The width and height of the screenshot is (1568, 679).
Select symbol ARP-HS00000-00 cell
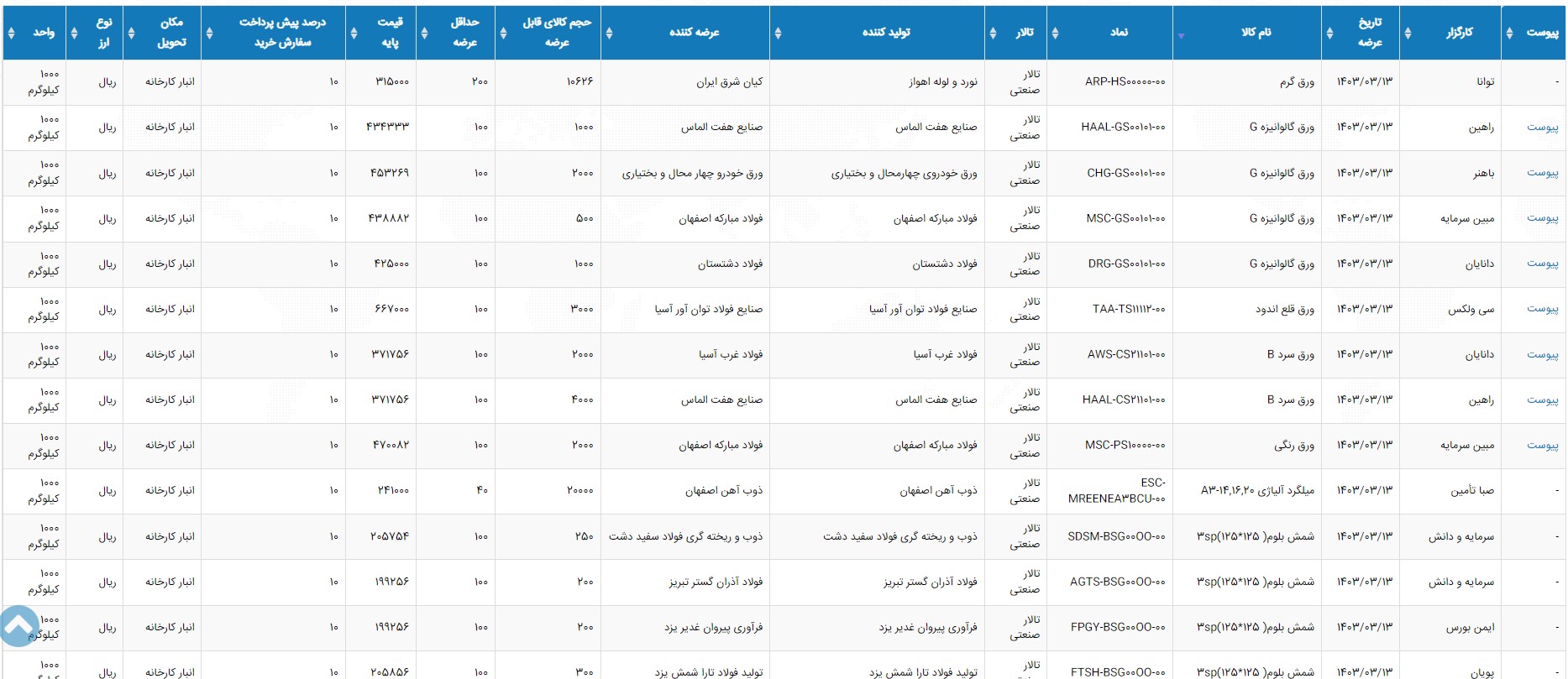point(1125,81)
